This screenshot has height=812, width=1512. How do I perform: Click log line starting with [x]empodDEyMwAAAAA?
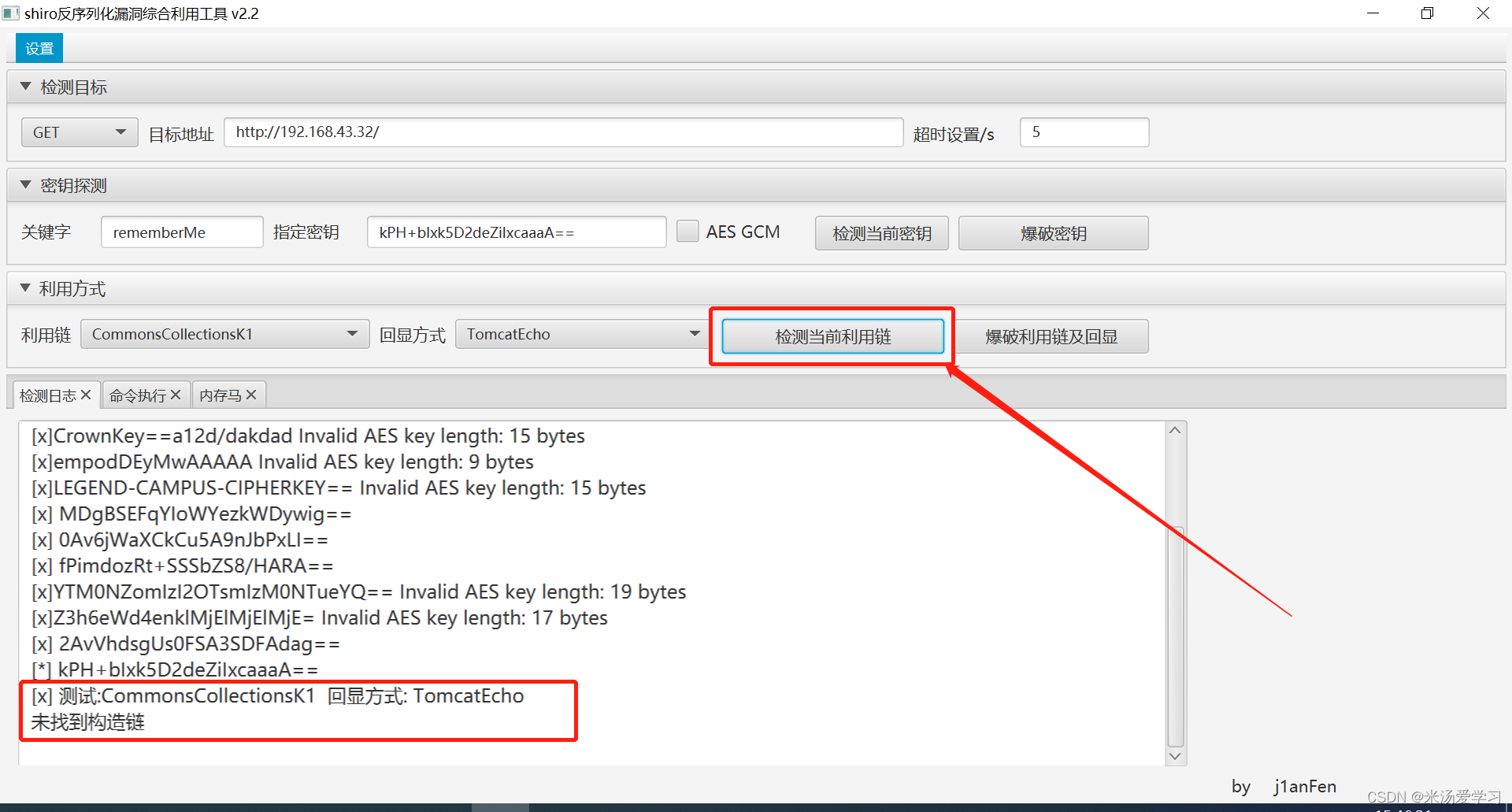click(x=283, y=462)
